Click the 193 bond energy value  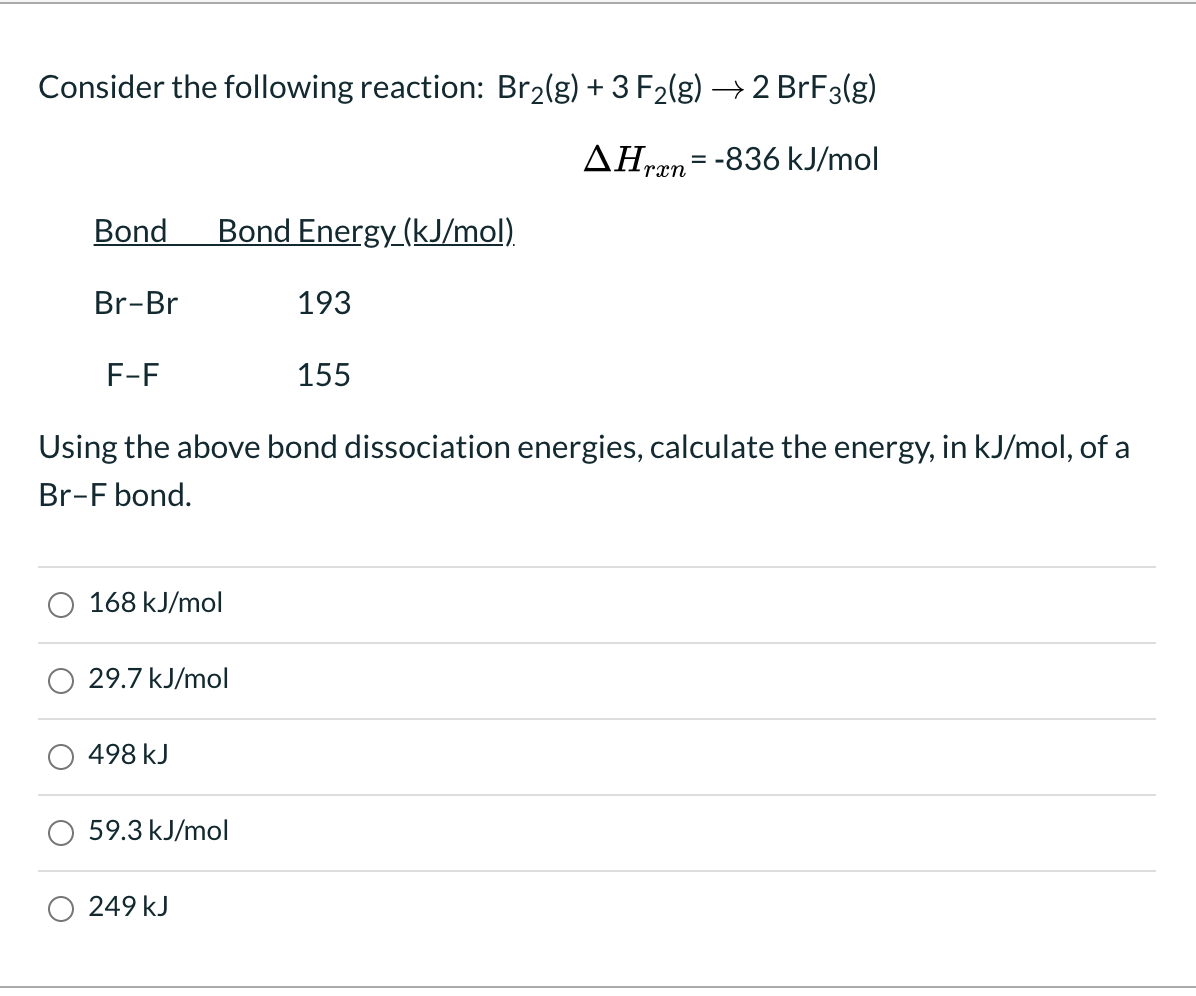tap(323, 303)
